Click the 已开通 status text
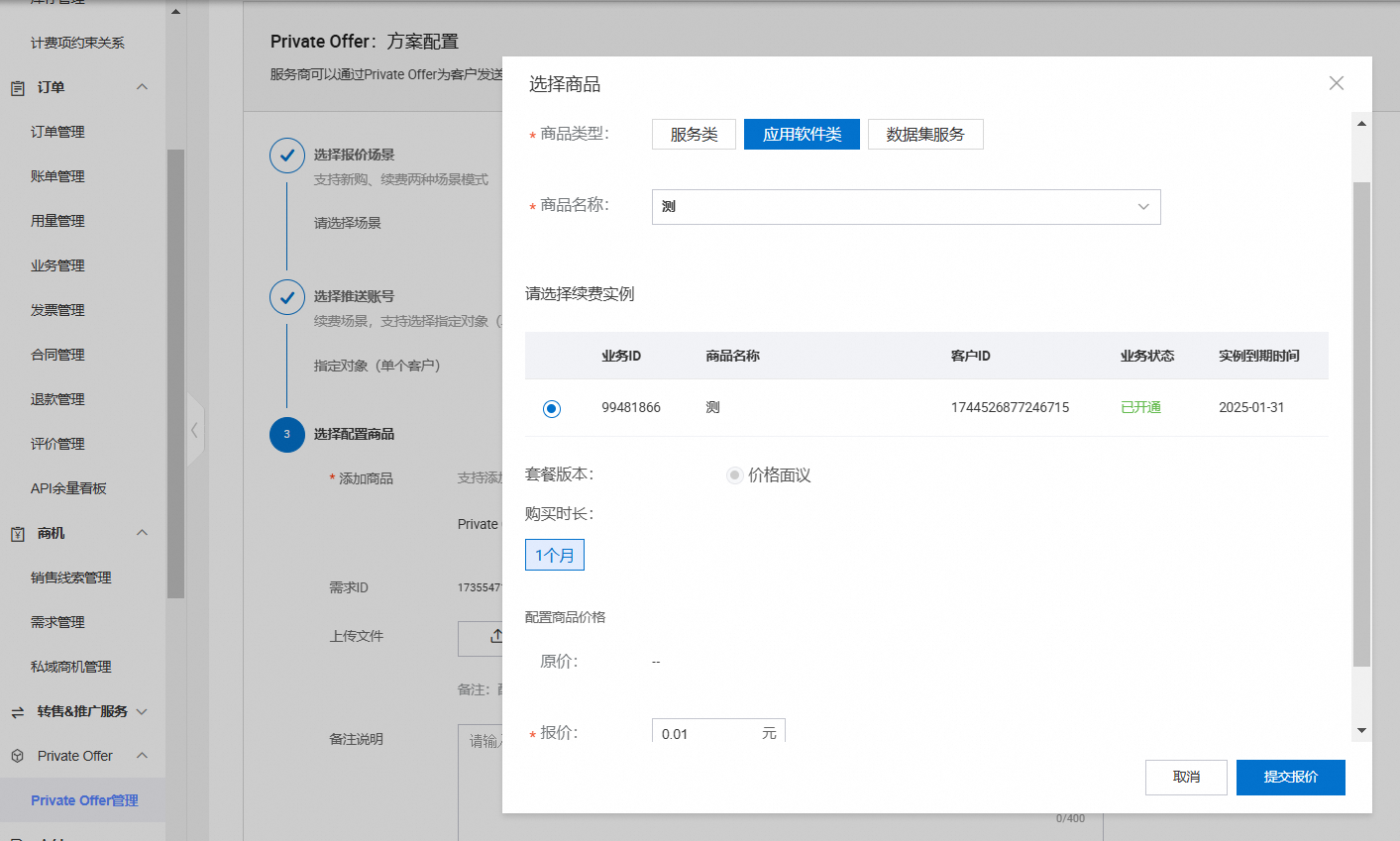1400x841 pixels. [1140, 408]
